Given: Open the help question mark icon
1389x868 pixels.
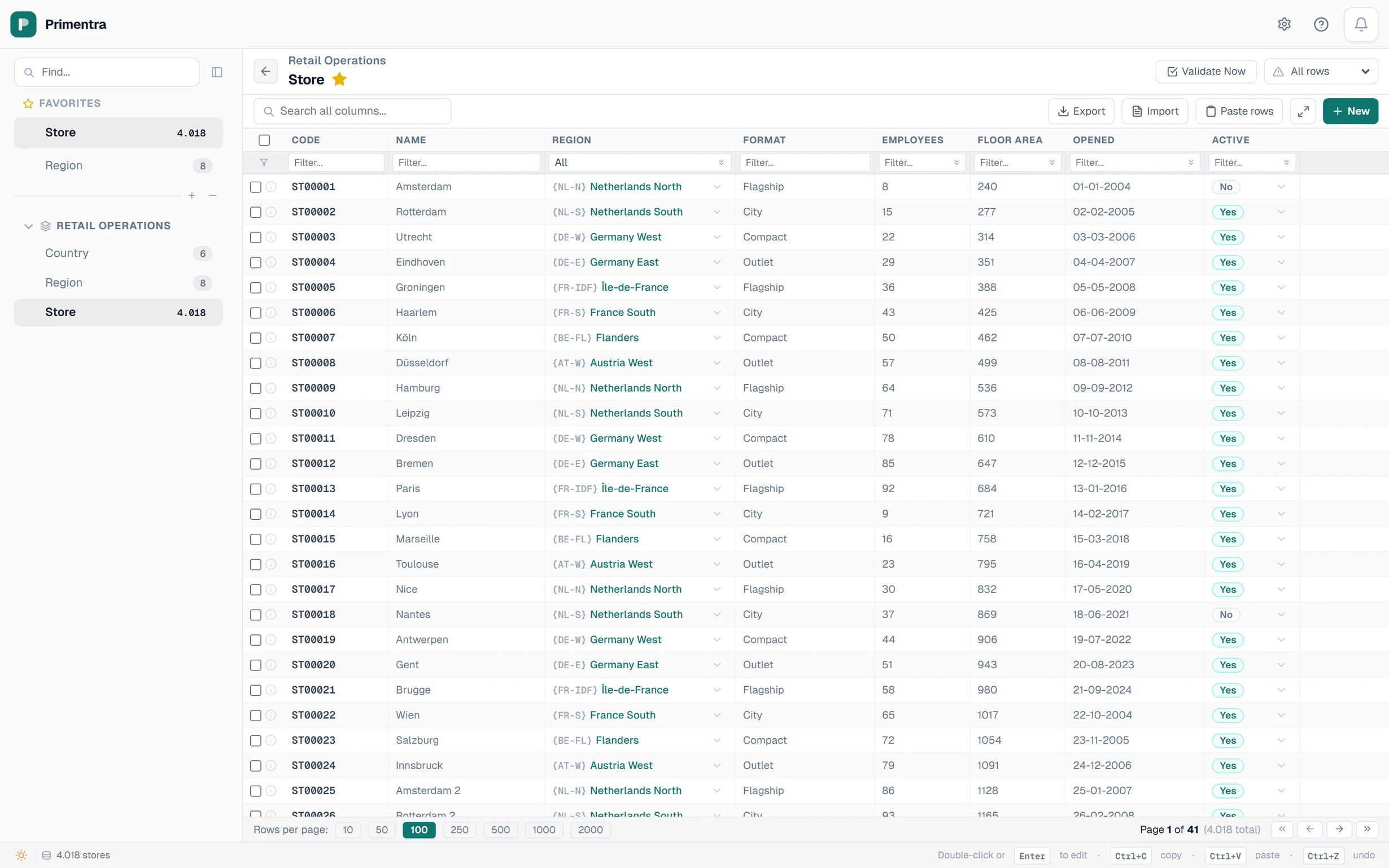Looking at the screenshot, I should click(x=1321, y=24).
